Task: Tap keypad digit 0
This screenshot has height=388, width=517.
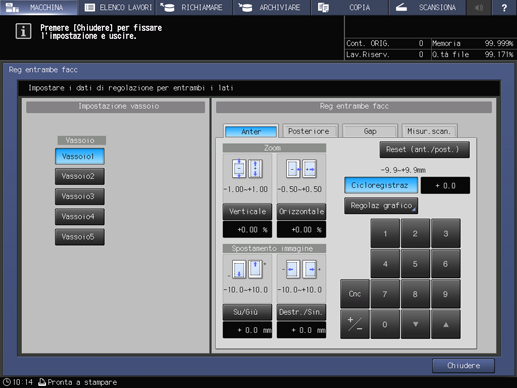Action: coord(385,324)
